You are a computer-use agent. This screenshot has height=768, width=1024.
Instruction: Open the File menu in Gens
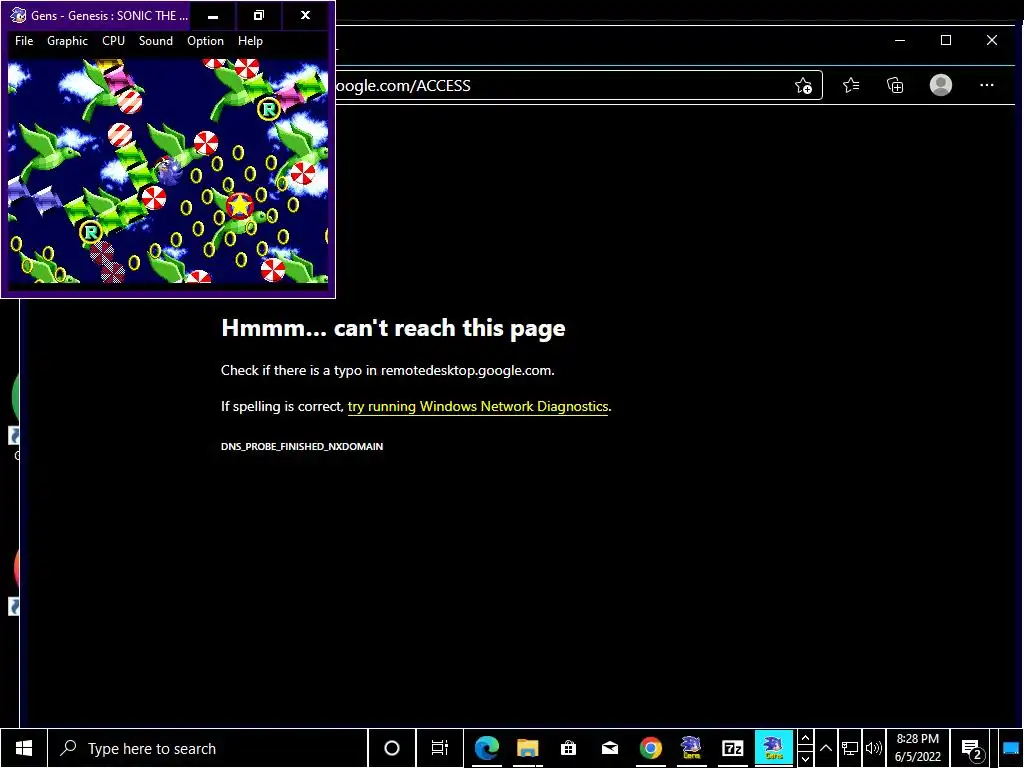point(24,40)
